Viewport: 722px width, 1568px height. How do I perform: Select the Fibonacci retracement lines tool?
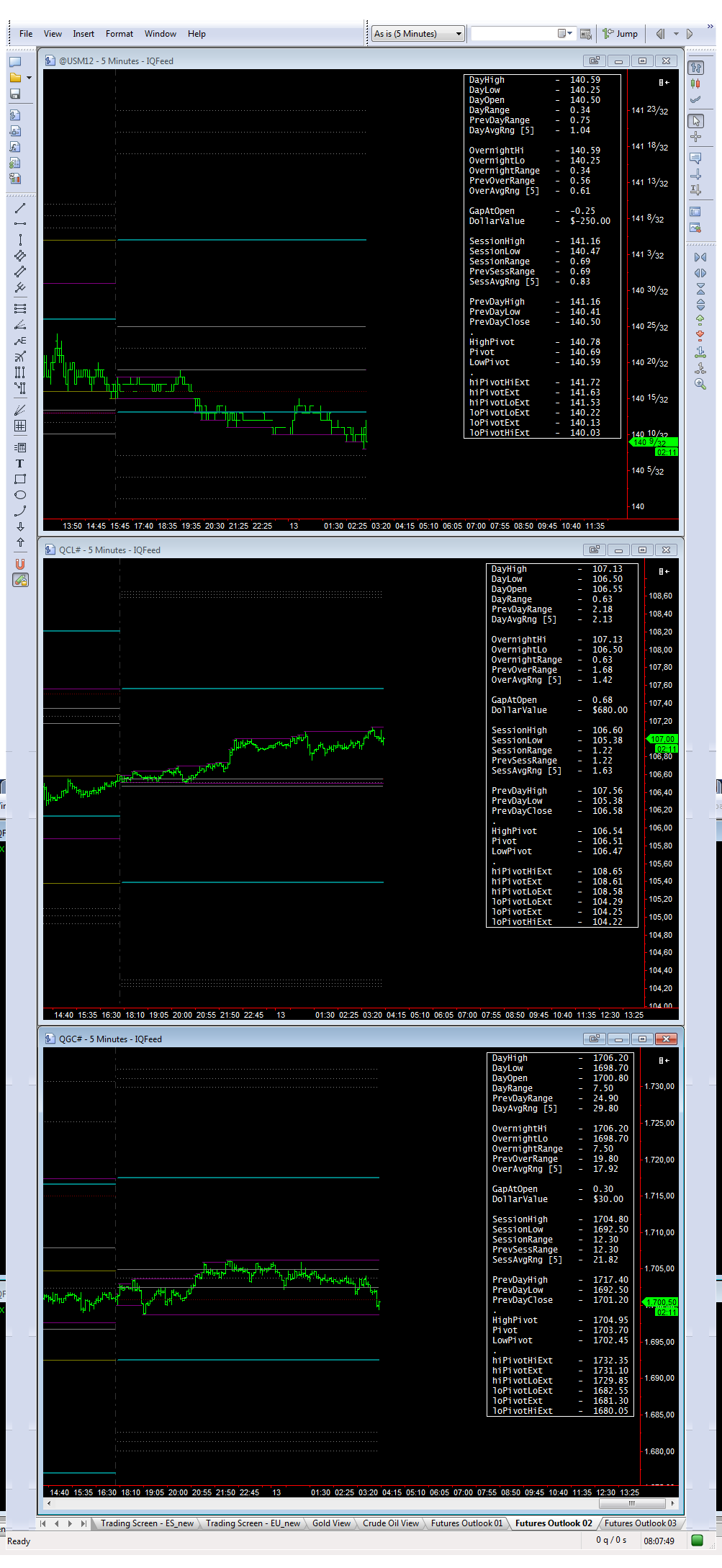tap(20, 308)
